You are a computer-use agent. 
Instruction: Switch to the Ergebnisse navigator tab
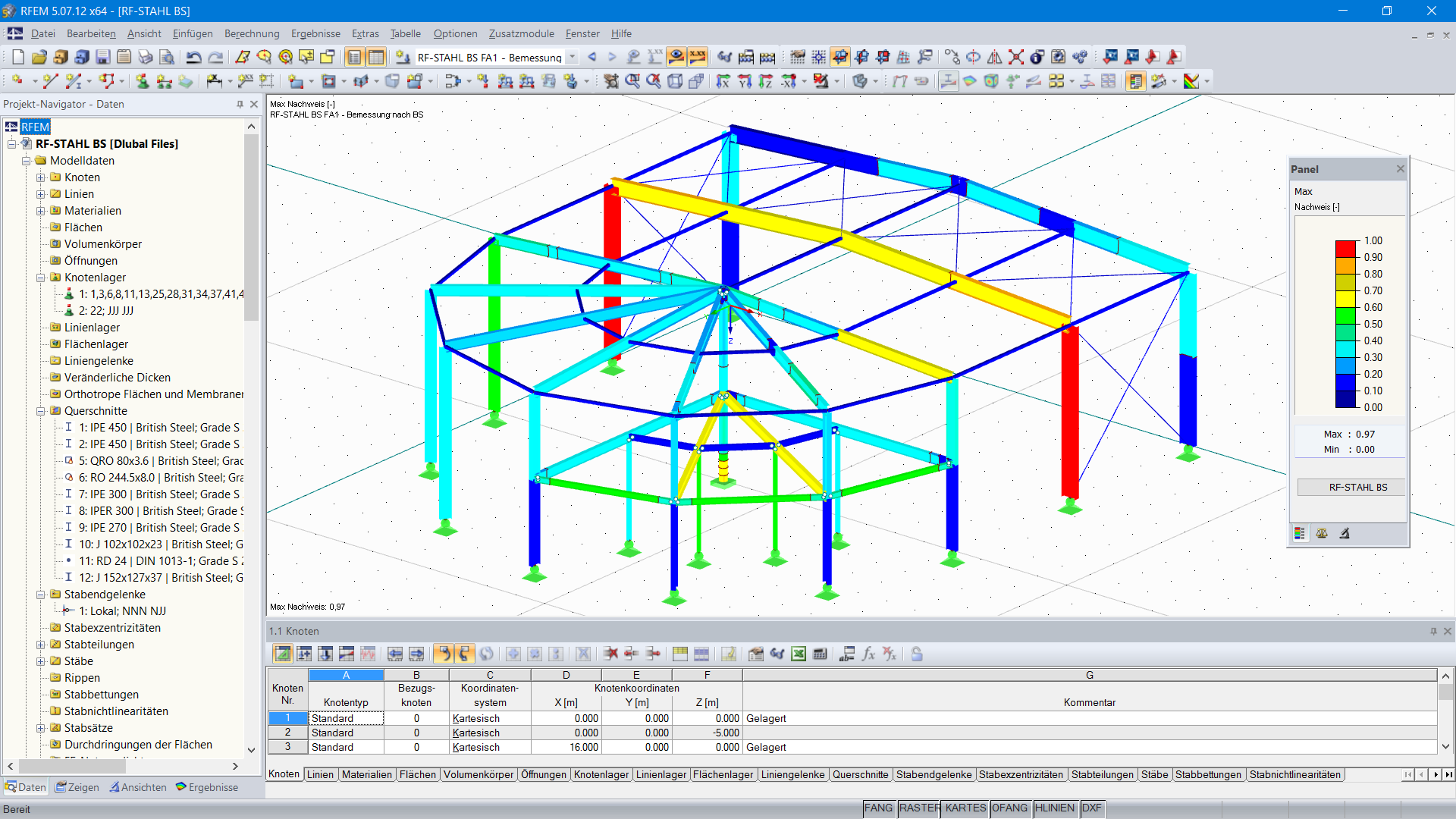[207, 787]
